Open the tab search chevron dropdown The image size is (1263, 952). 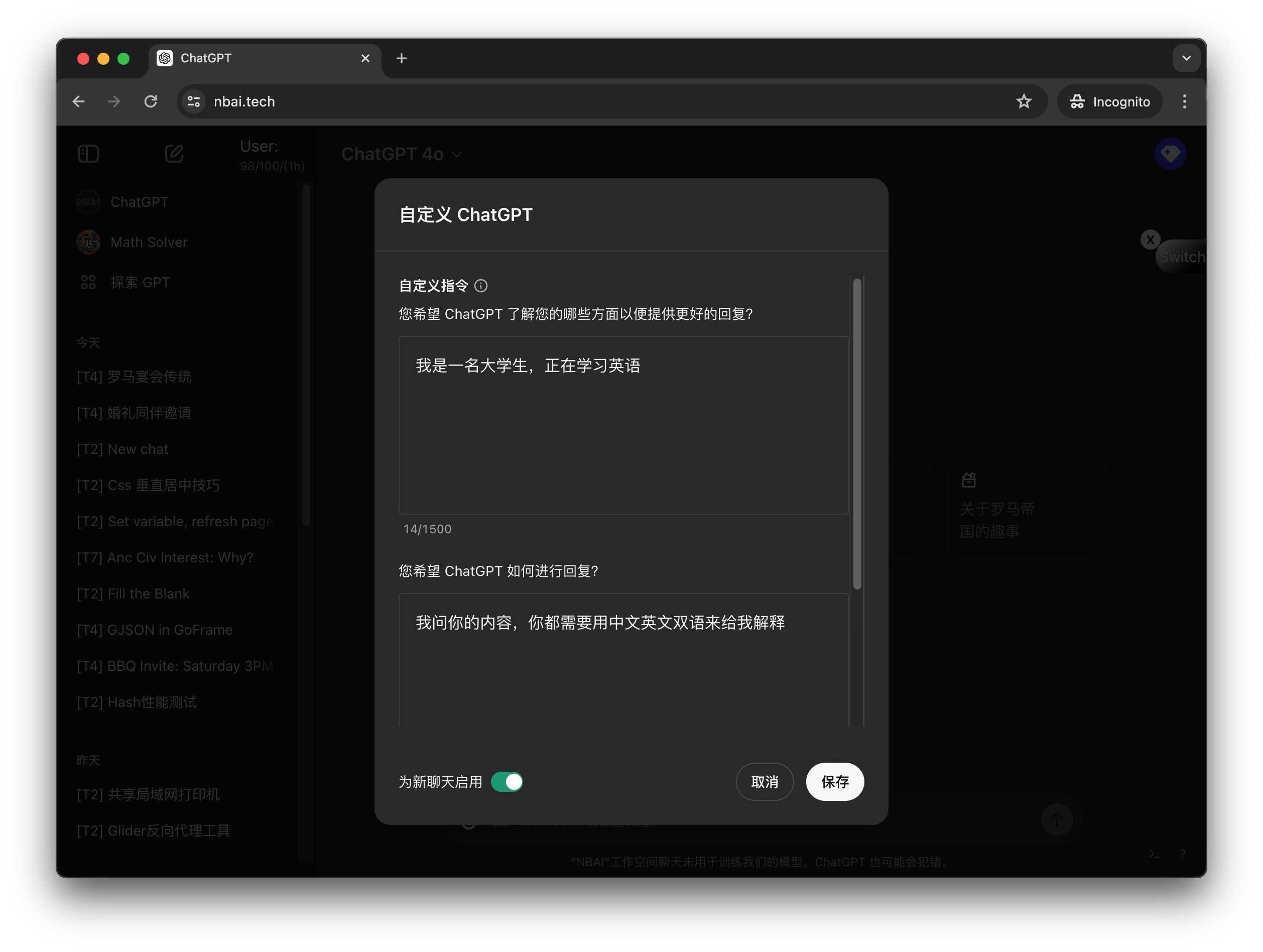(1186, 58)
